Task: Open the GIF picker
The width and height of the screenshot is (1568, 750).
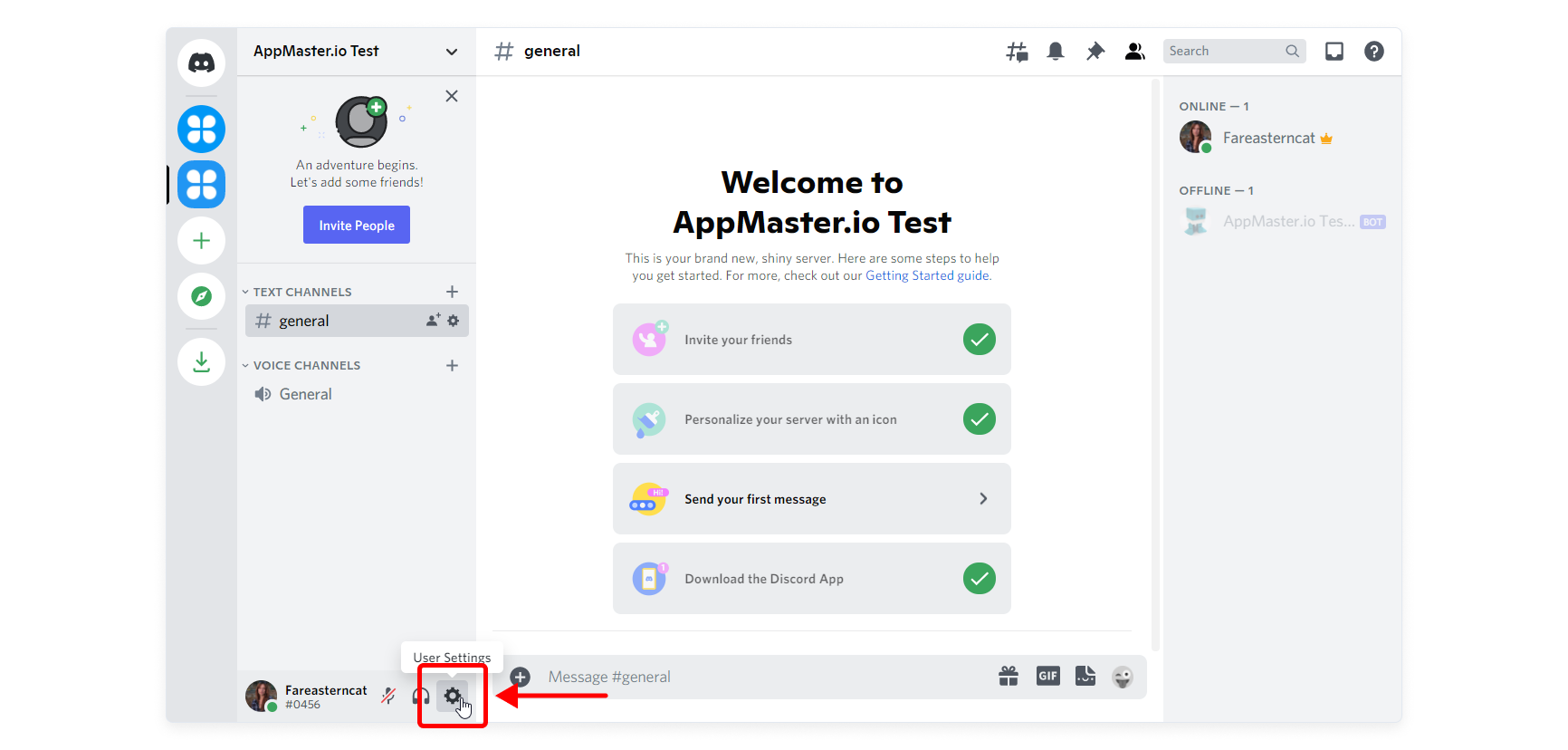Action: coord(1048,676)
